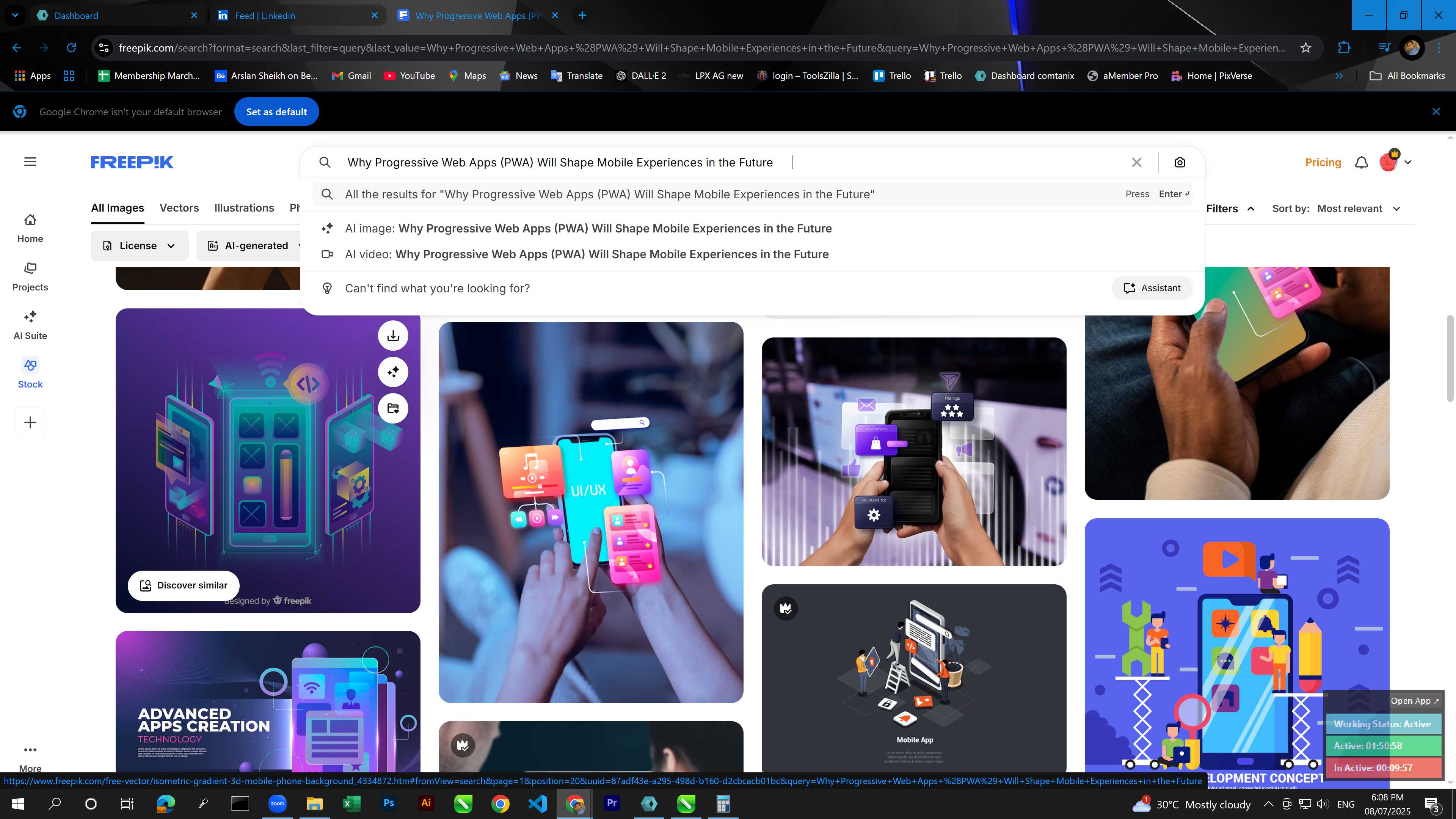This screenshot has width=1456, height=819.
Task: Bookmark this page with star icon
Action: tap(1305, 48)
